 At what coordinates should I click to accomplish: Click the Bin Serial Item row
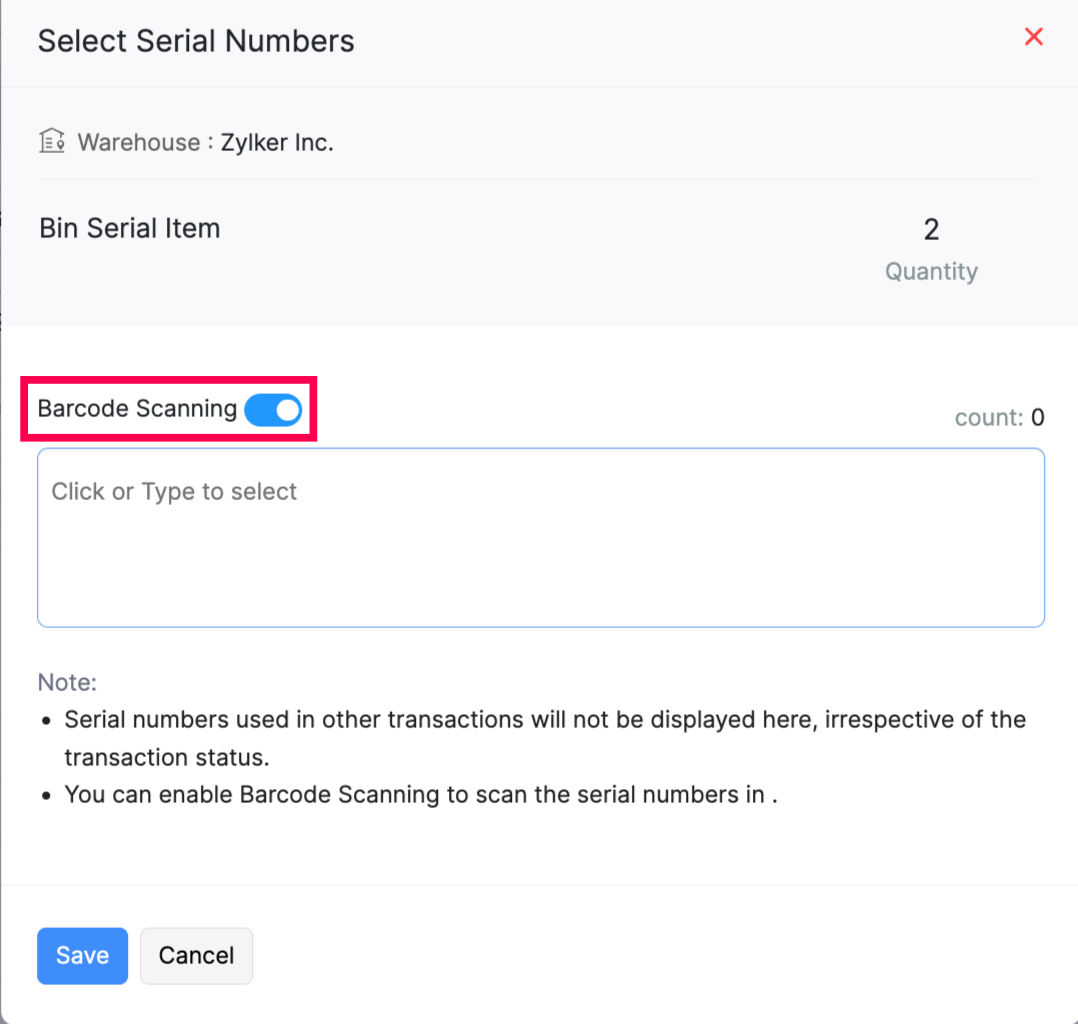129,228
